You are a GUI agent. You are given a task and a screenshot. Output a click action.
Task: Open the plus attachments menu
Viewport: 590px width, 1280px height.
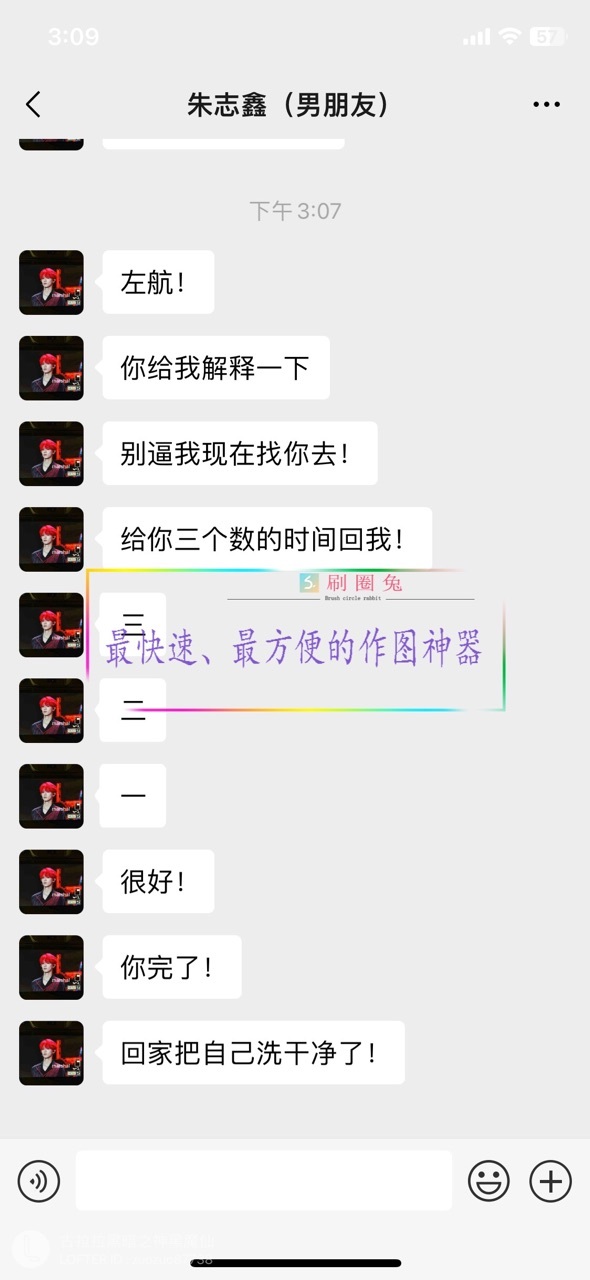[x=550, y=1181]
